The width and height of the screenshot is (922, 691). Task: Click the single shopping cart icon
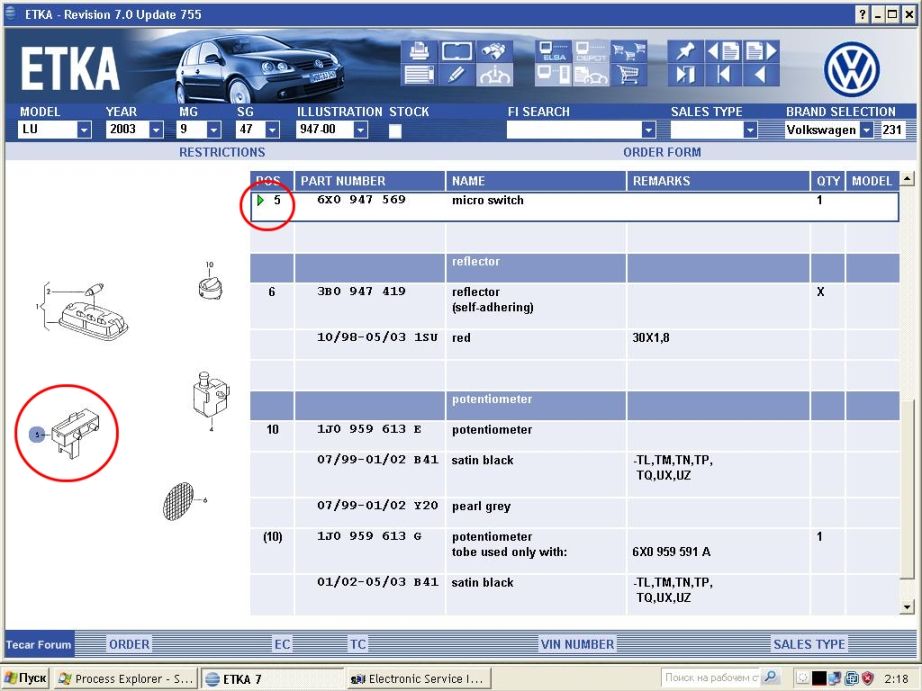(628, 75)
